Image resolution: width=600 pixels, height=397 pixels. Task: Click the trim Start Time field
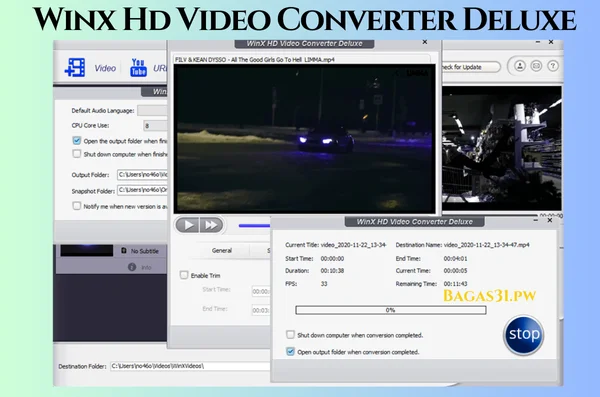tap(261, 291)
